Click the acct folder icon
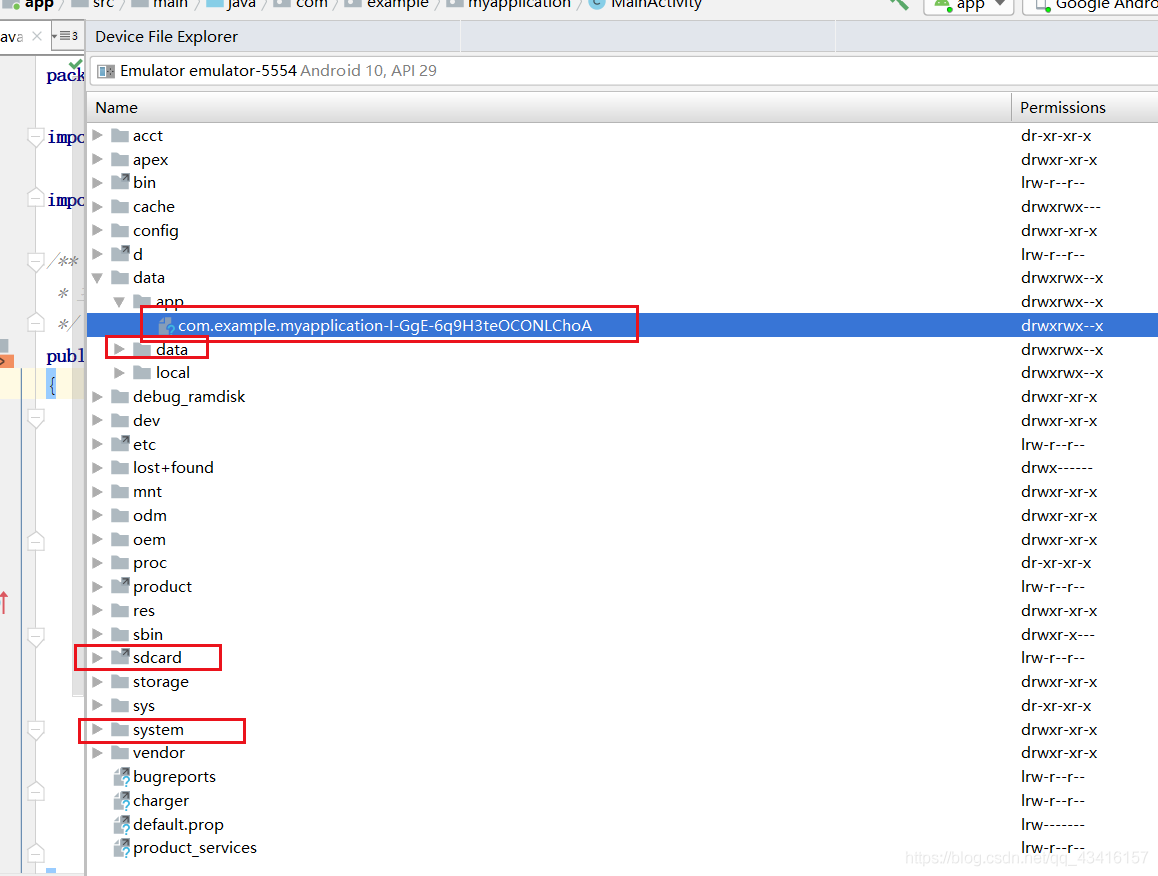1158x876 pixels. pos(120,135)
